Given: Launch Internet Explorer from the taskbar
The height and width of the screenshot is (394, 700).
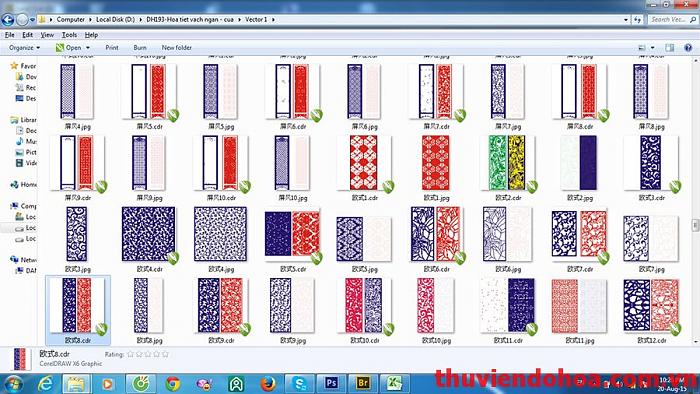Looking at the screenshot, I should pyautogui.click(x=45, y=384).
